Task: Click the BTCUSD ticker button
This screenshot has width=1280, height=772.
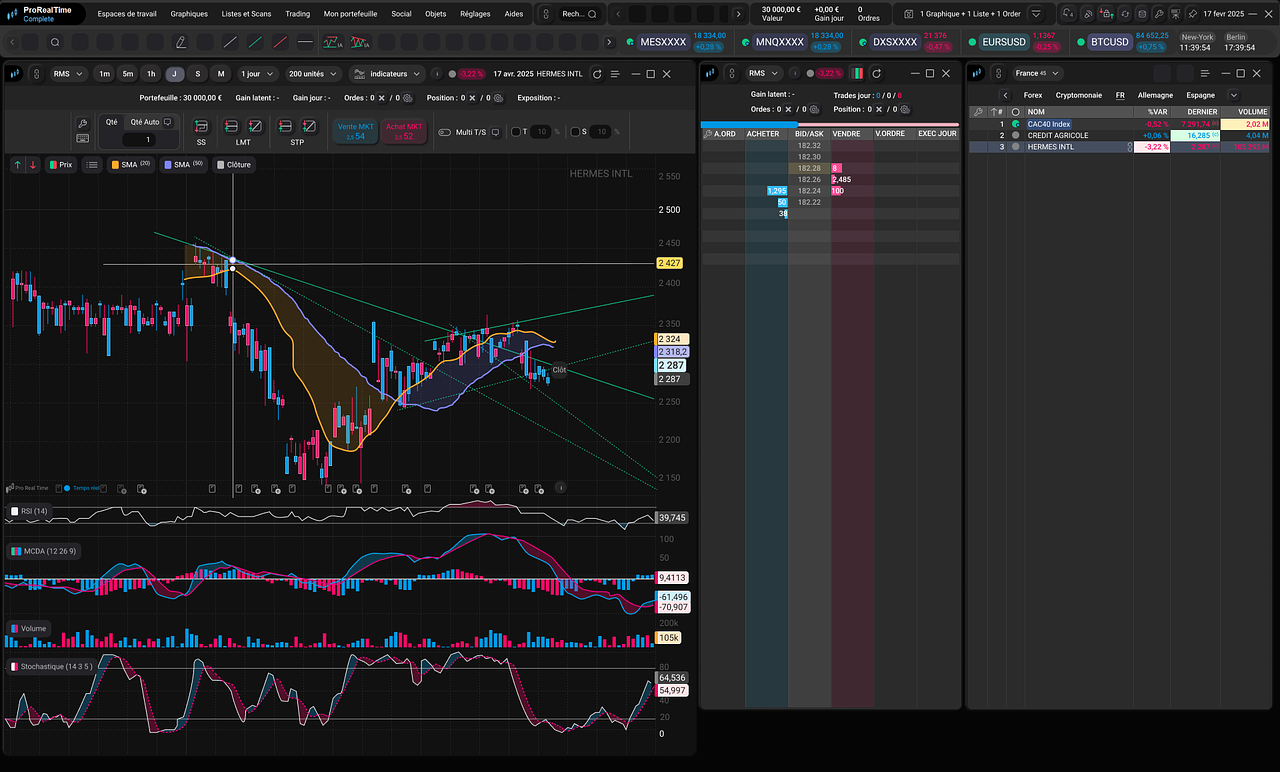Action: click(1109, 42)
